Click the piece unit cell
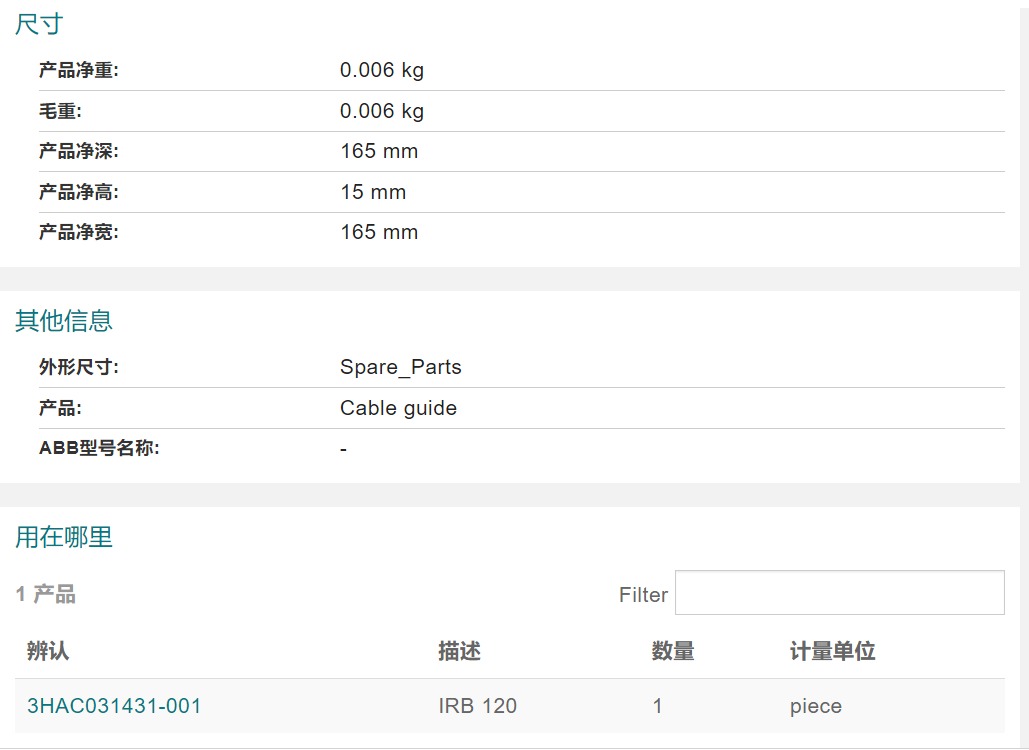 point(816,707)
